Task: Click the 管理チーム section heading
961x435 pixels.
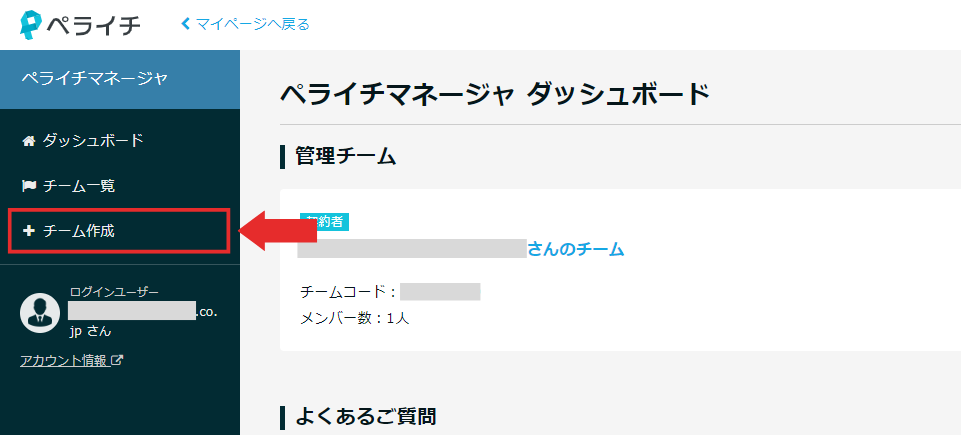Action: pos(346,156)
